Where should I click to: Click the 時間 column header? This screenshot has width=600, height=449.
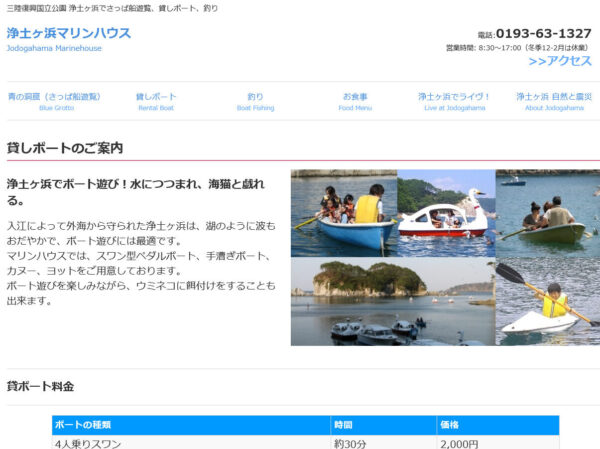pyautogui.click(x=383, y=425)
